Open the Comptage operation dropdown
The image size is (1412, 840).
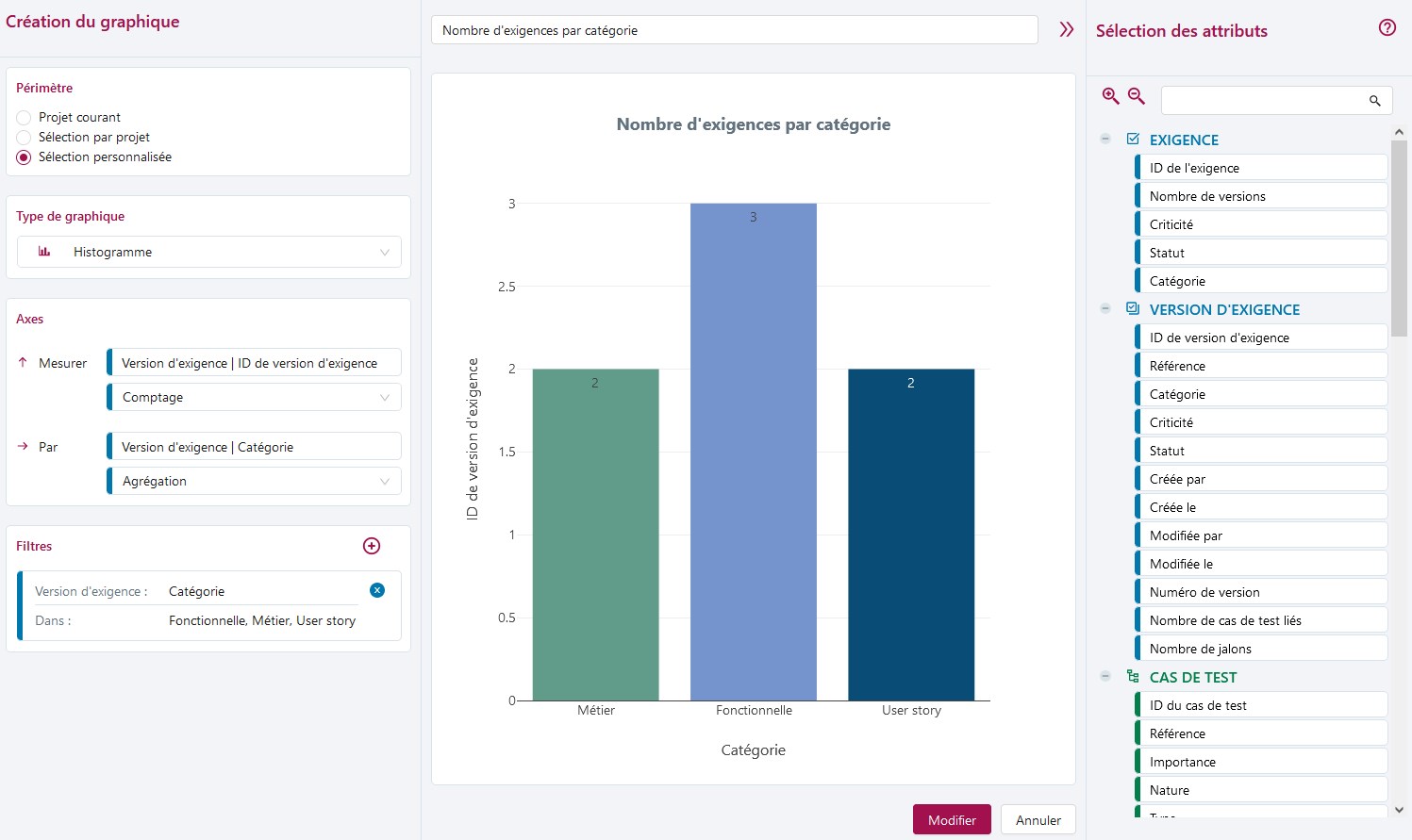pos(255,397)
